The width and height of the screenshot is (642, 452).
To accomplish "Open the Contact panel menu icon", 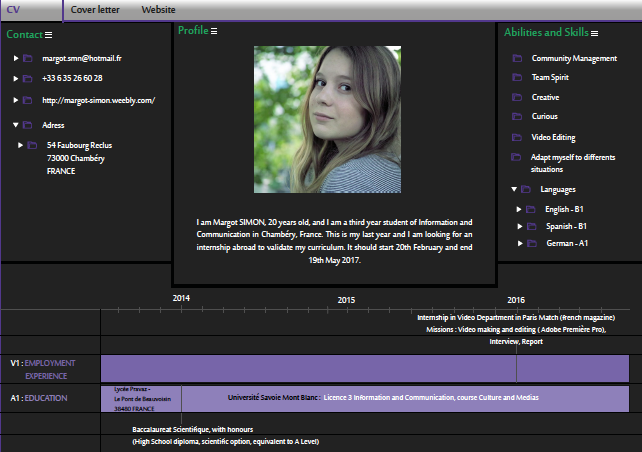I will (48, 35).
